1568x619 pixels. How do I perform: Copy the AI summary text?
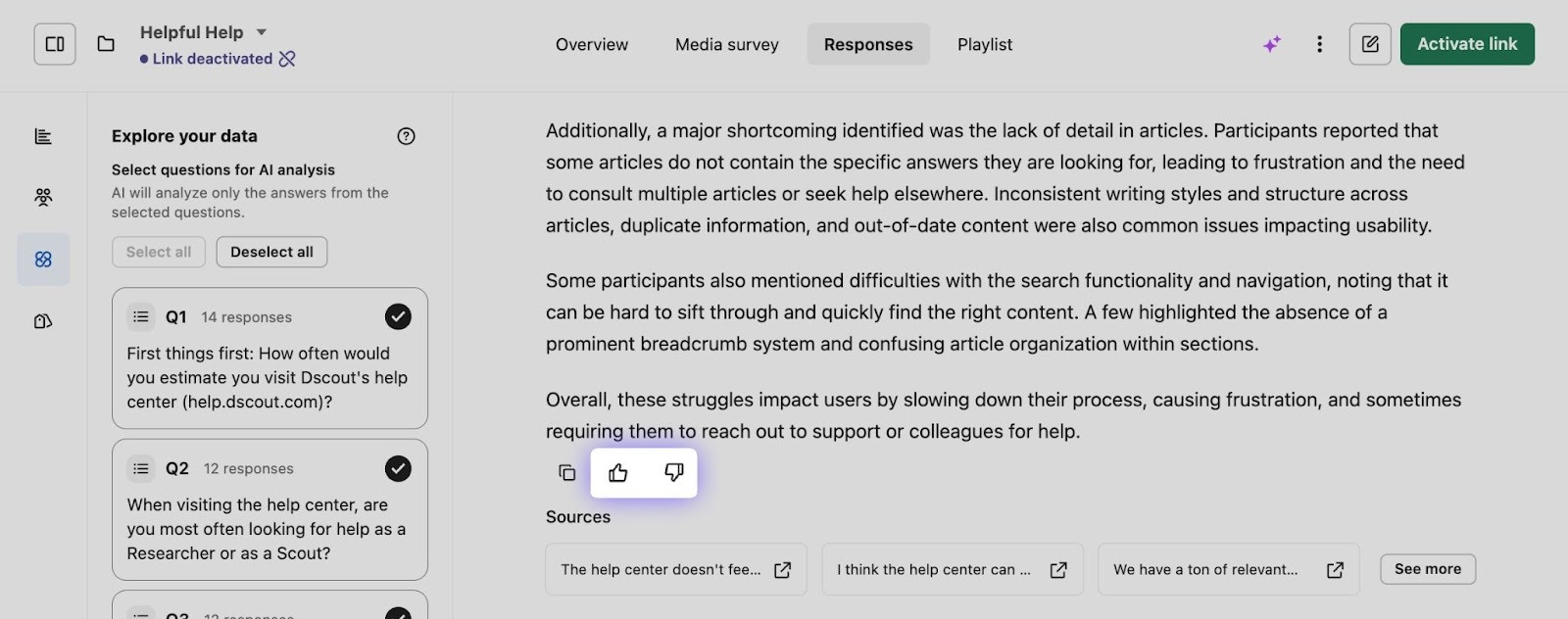566,473
